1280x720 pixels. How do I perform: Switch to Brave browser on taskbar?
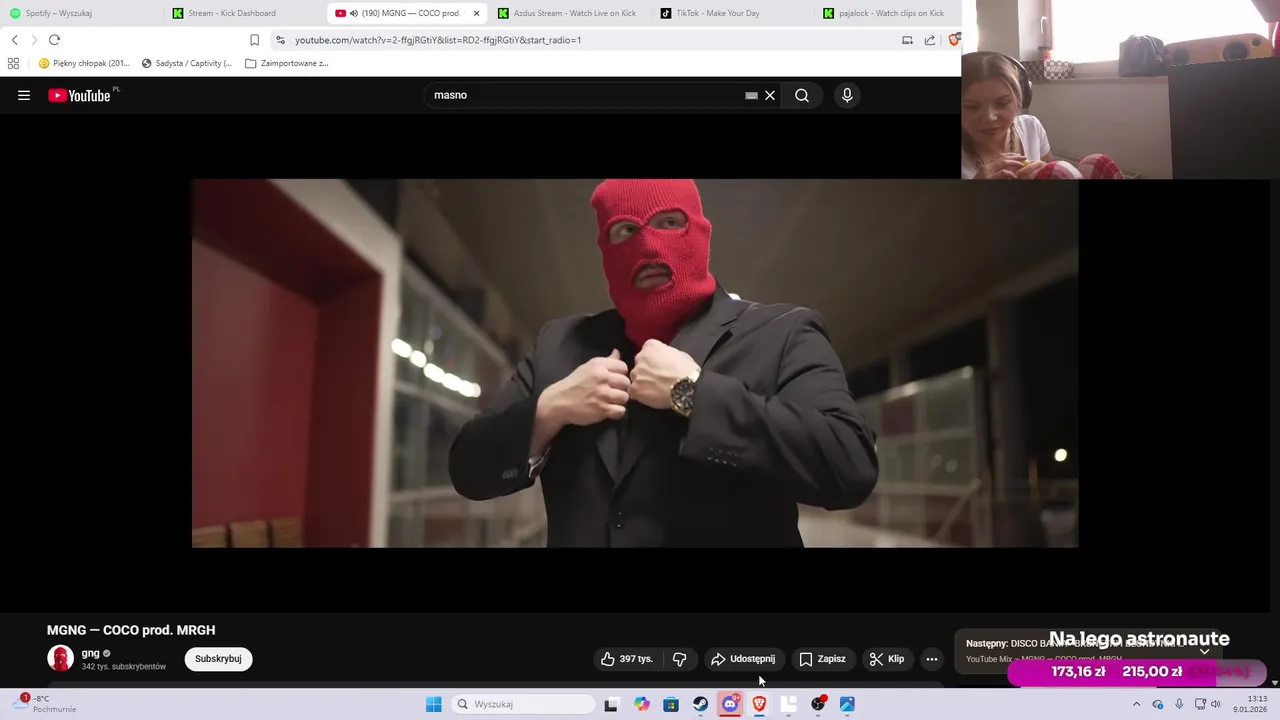pyautogui.click(x=759, y=704)
